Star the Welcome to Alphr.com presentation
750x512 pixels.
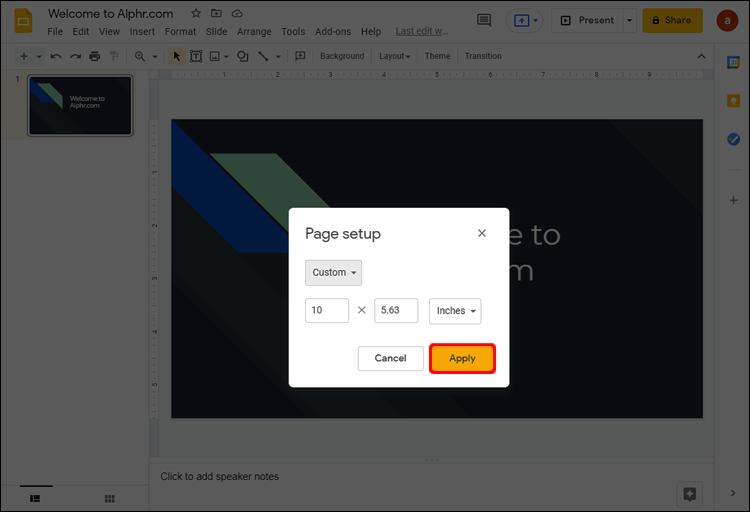pyautogui.click(x=196, y=13)
